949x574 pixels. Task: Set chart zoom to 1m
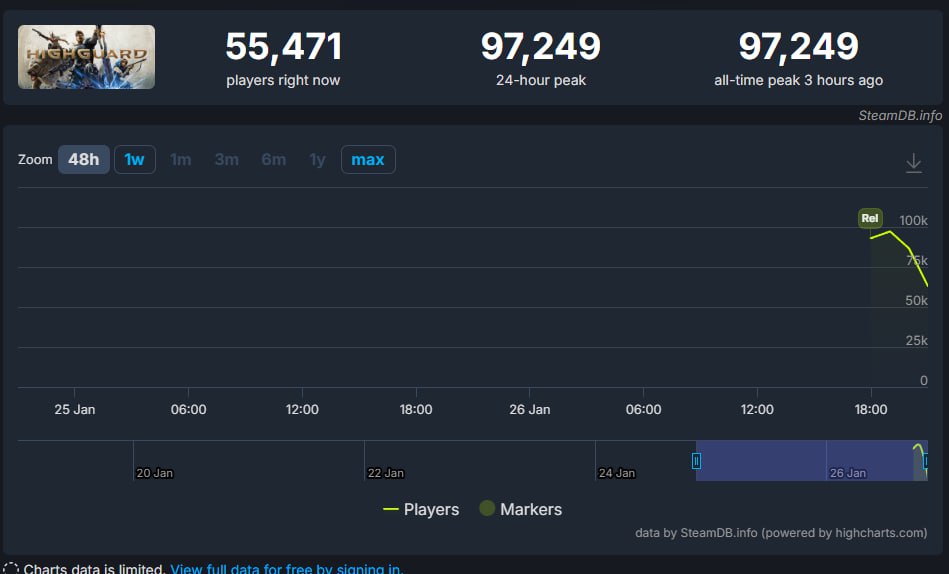click(x=181, y=160)
